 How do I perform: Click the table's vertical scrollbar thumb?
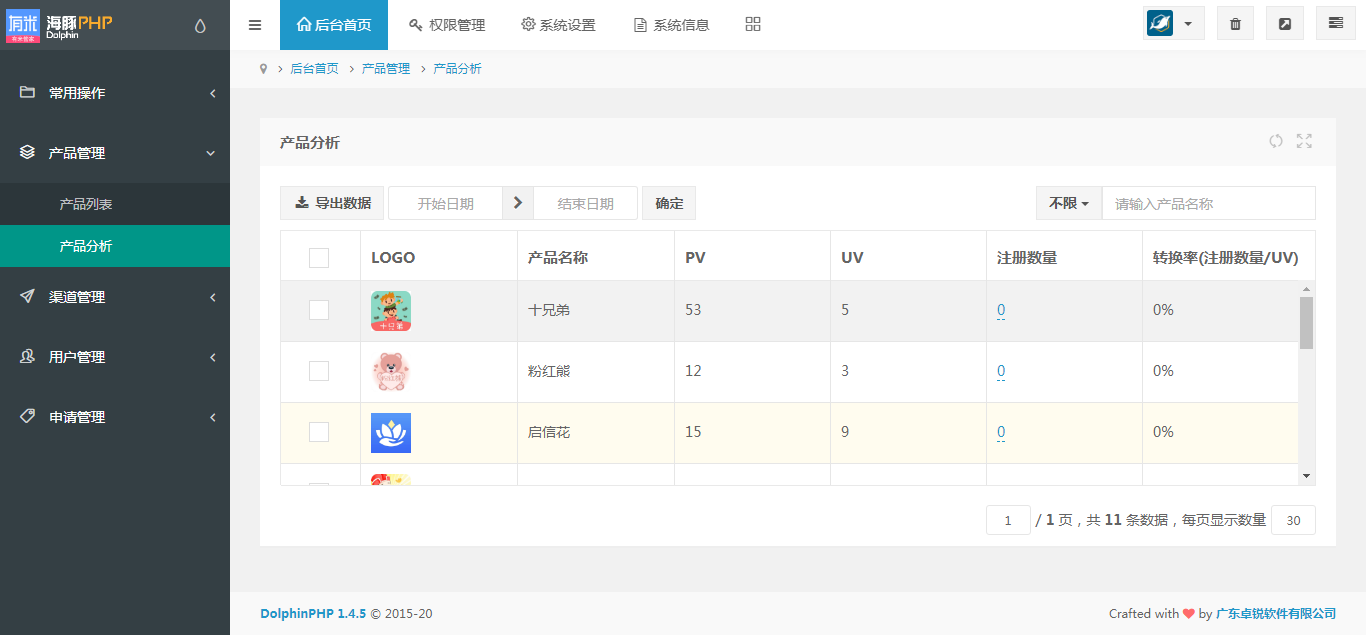coord(1306,322)
